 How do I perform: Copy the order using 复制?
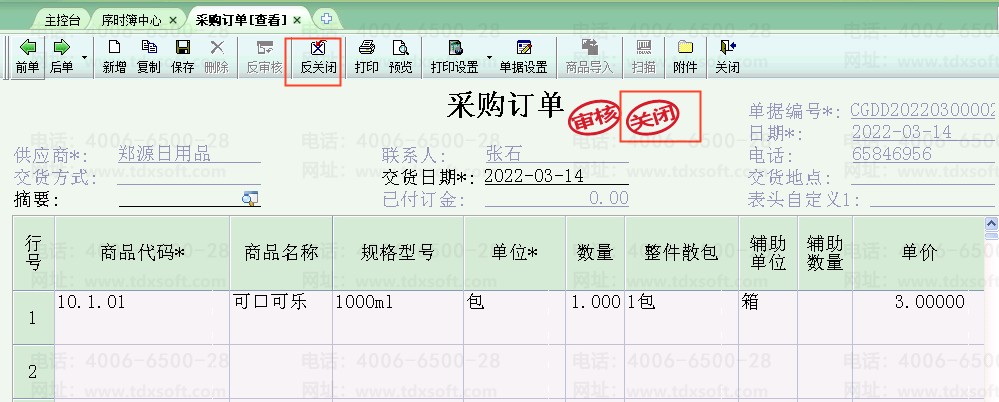tap(148, 57)
